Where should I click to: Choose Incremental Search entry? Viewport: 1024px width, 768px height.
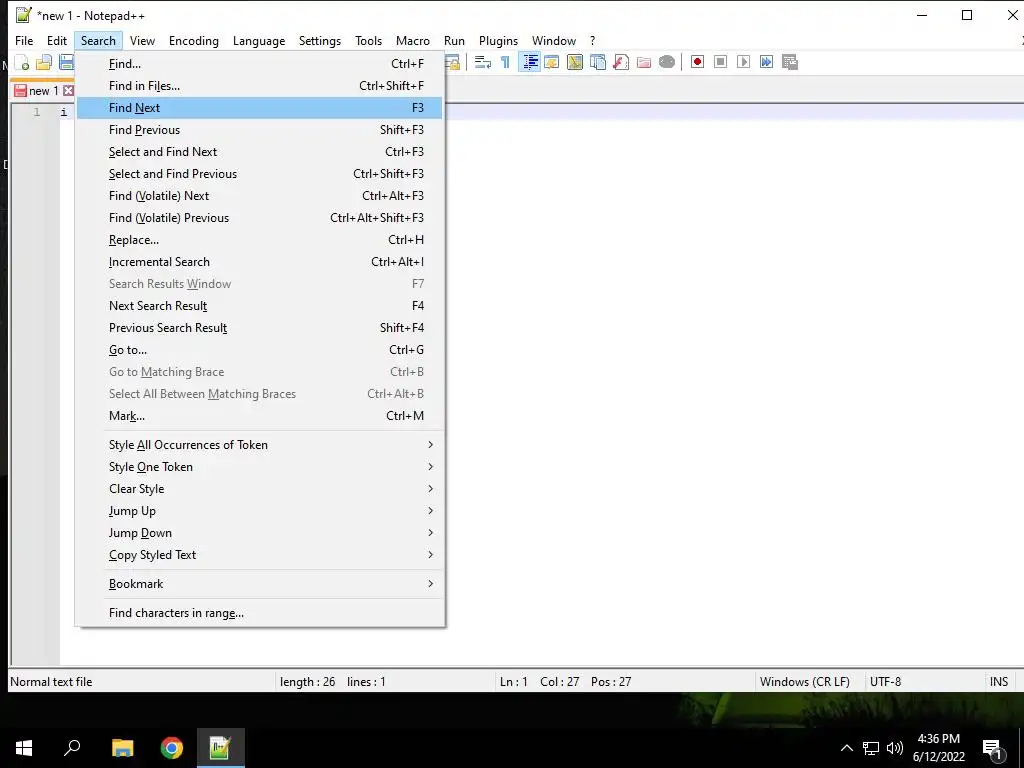tap(259, 262)
